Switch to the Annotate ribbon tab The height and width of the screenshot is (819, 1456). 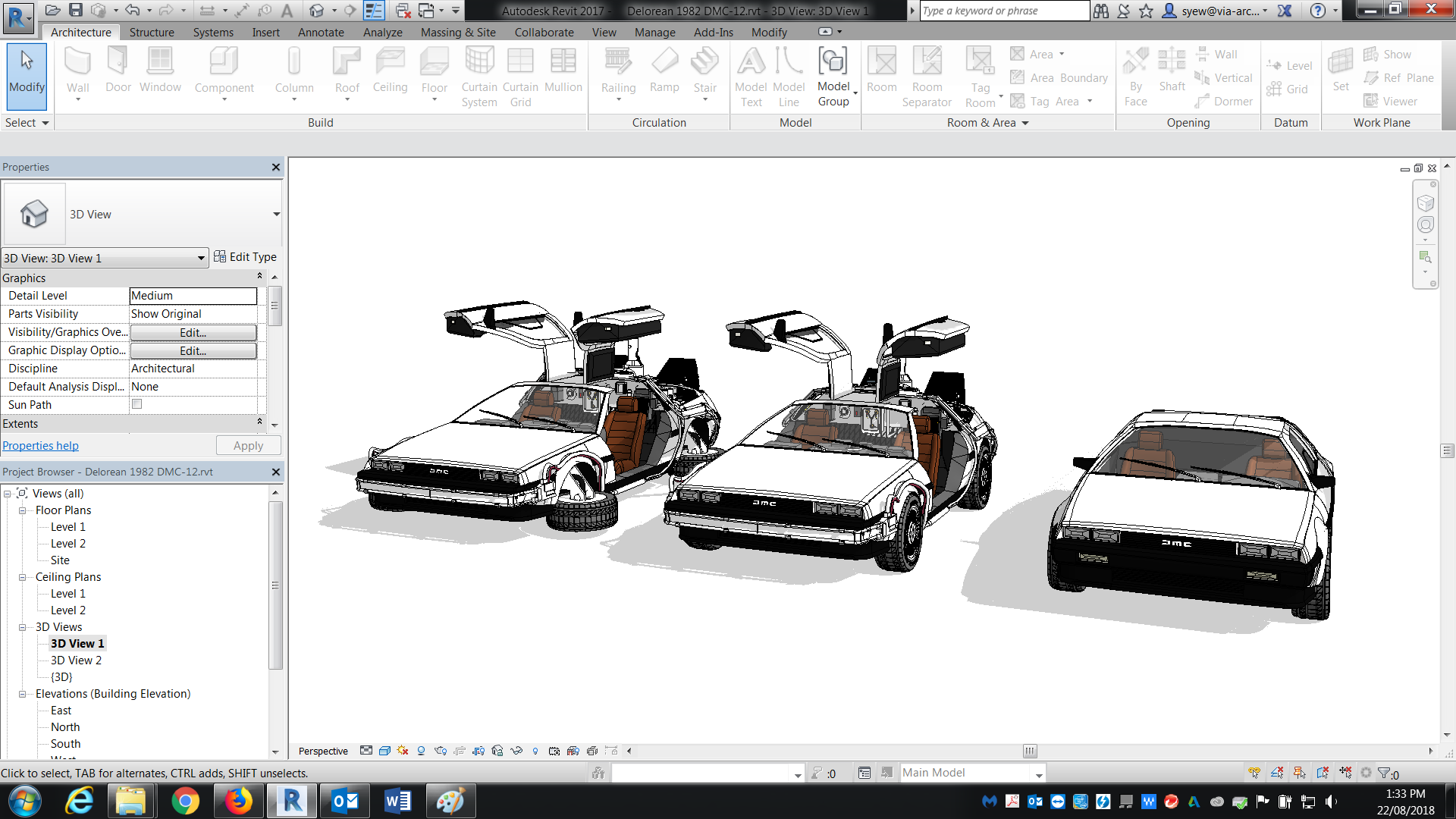(320, 33)
